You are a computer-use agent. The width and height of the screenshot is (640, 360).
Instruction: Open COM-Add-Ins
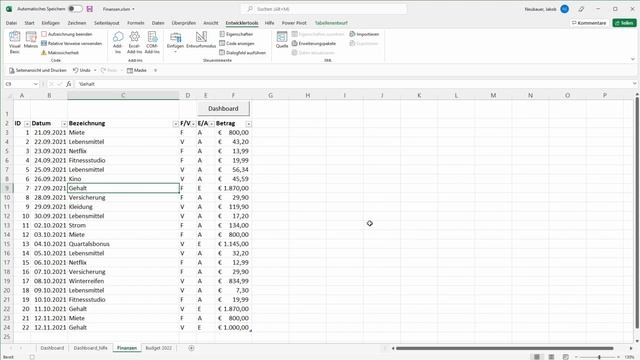tap(152, 42)
